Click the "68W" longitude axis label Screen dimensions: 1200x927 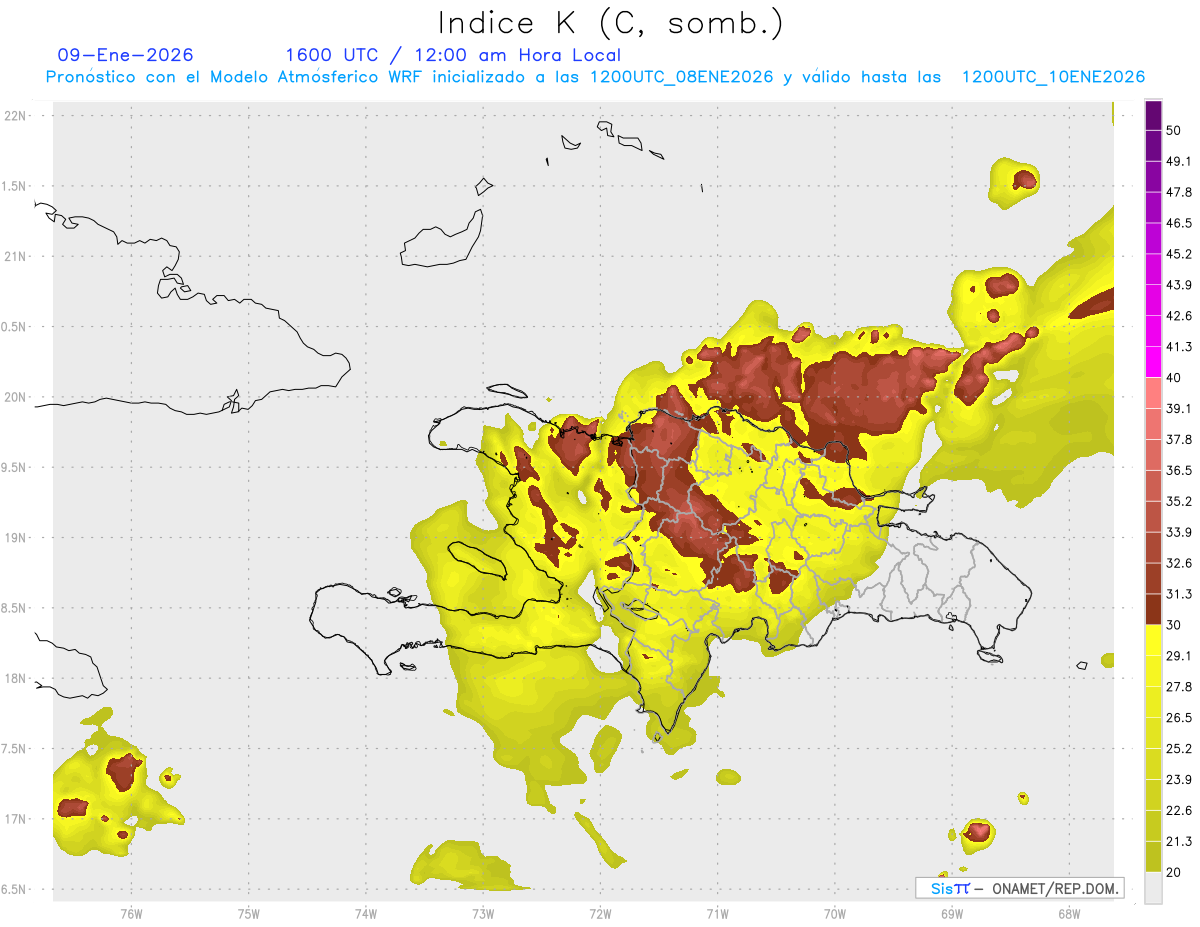click(x=1068, y=913)
